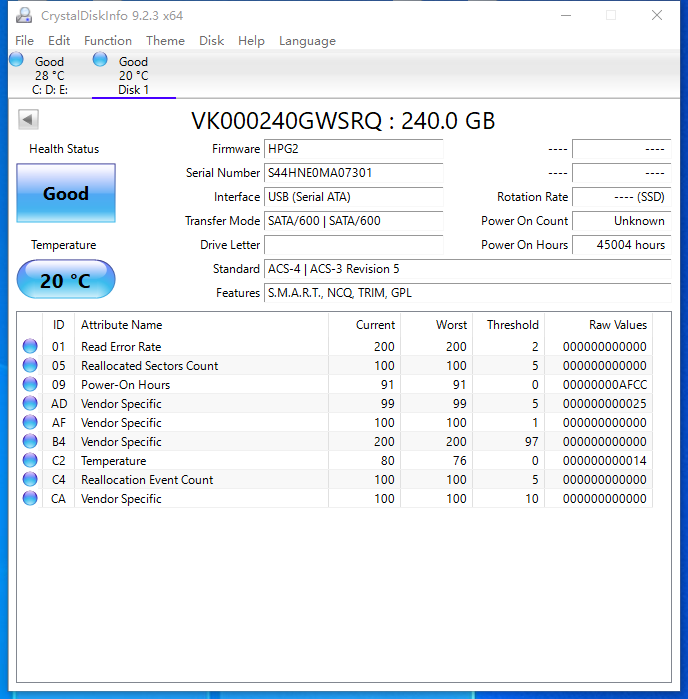Switch to the Disk 1 tab
Screen dimensions: 688x699
[x=134, y=75]
